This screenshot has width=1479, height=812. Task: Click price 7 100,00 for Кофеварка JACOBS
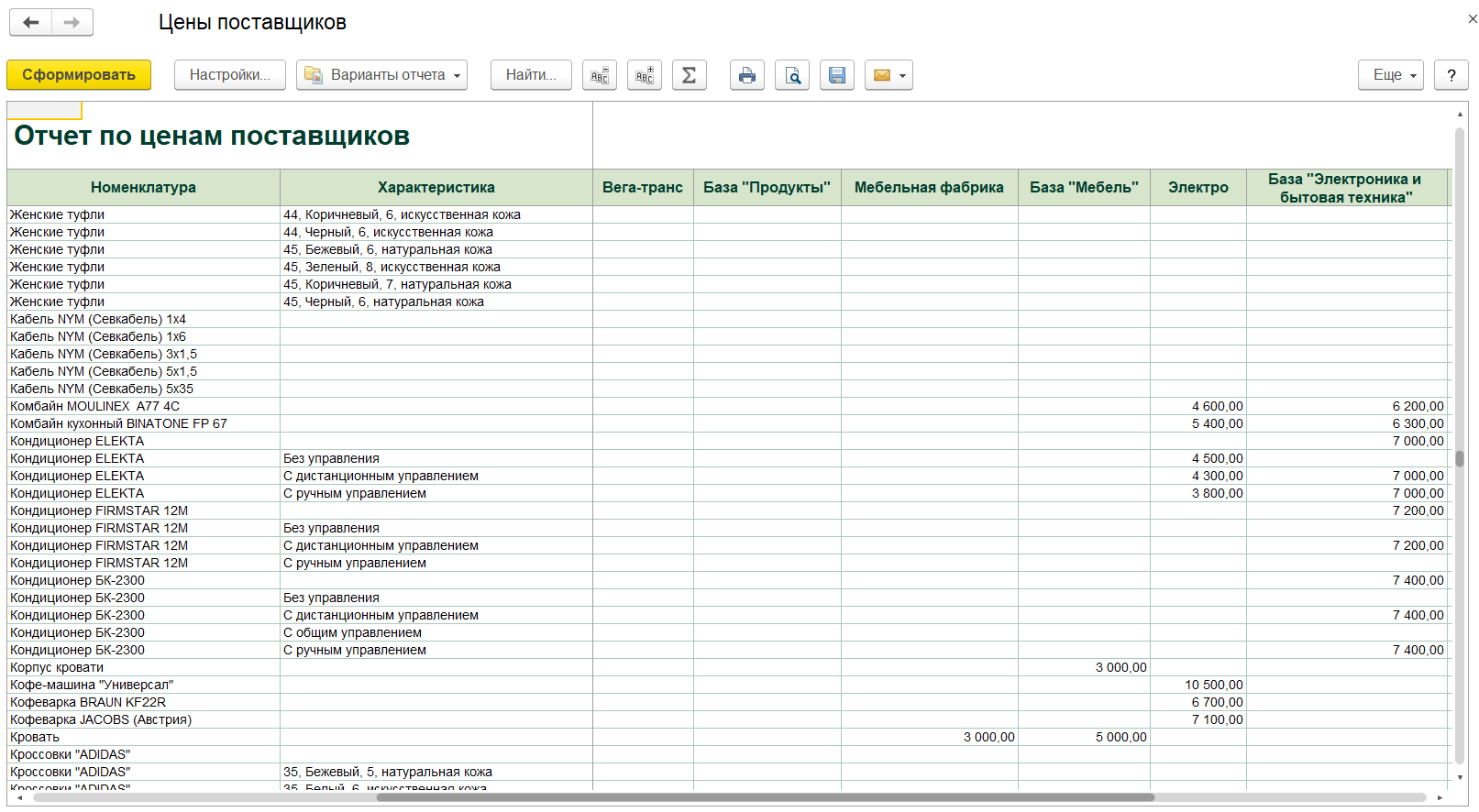[x=1198, y=720]
